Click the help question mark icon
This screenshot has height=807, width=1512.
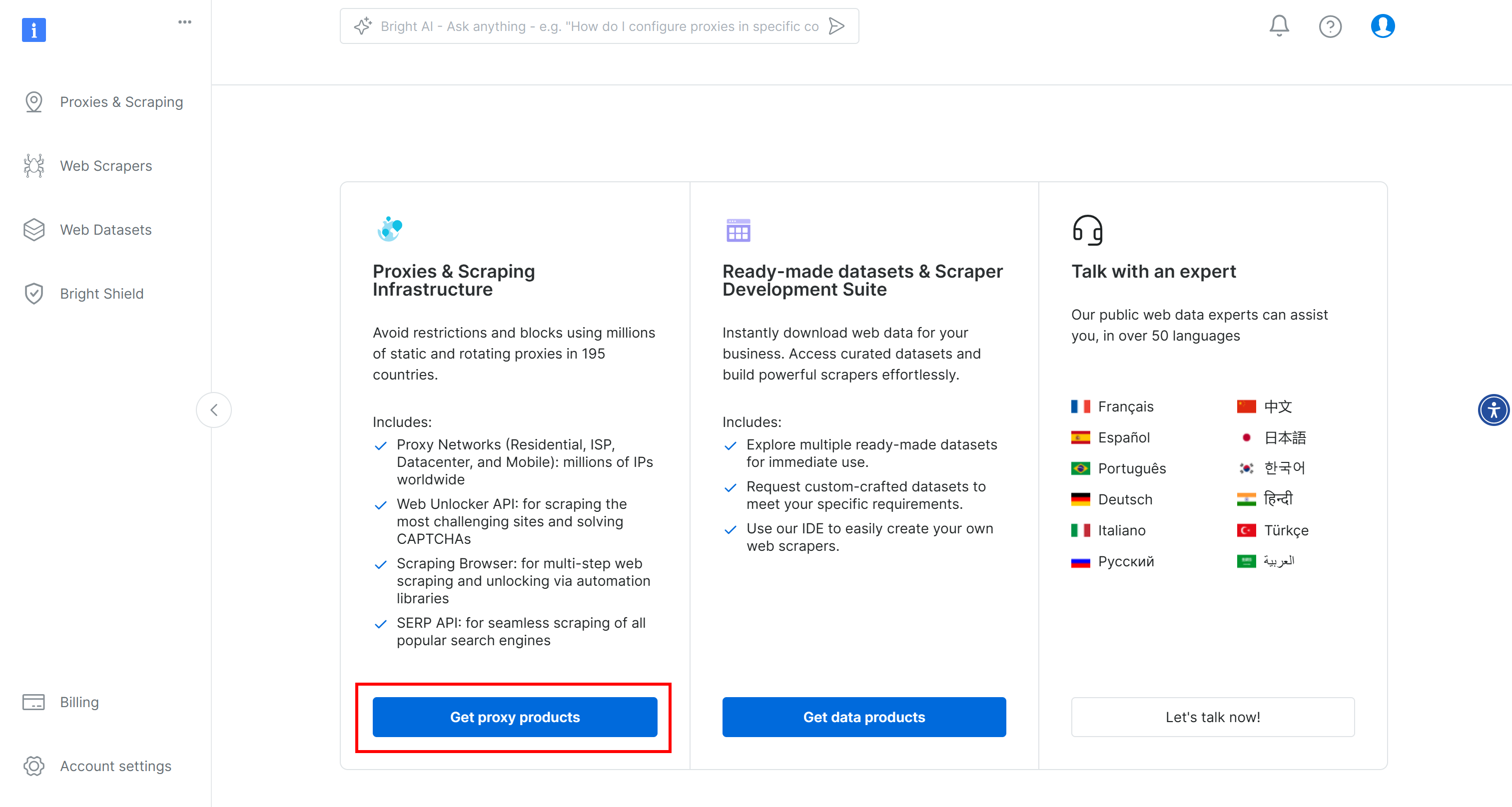pyautogui.click(x=1330, y=26)
